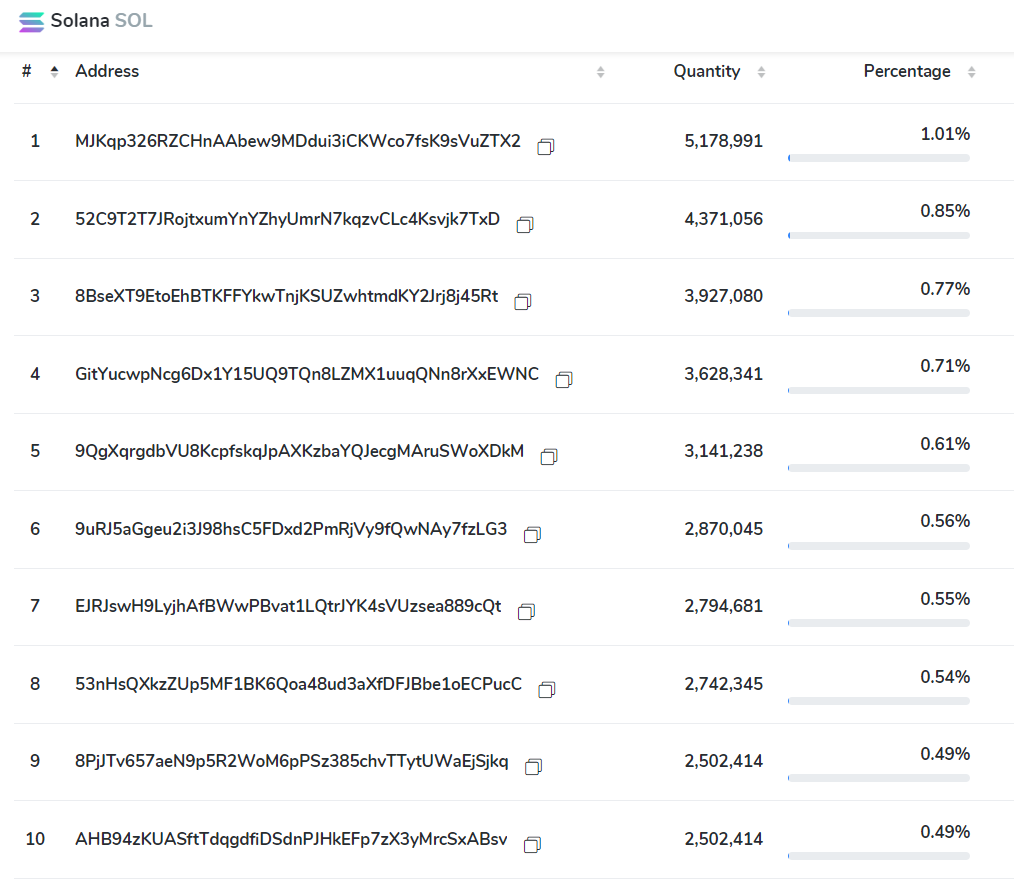Copy address MJKqp326 in row 1

click(546, 147)
